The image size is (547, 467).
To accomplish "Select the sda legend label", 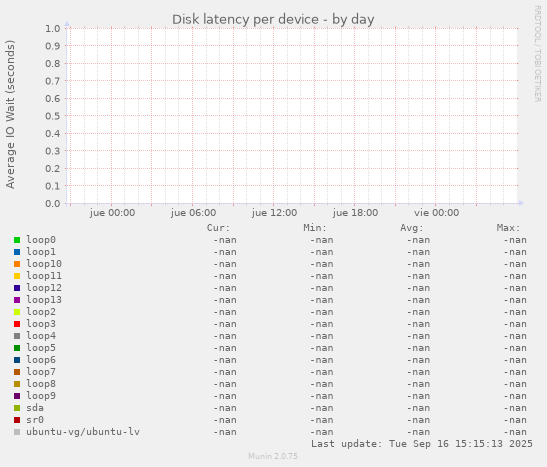I will point(35,408).
